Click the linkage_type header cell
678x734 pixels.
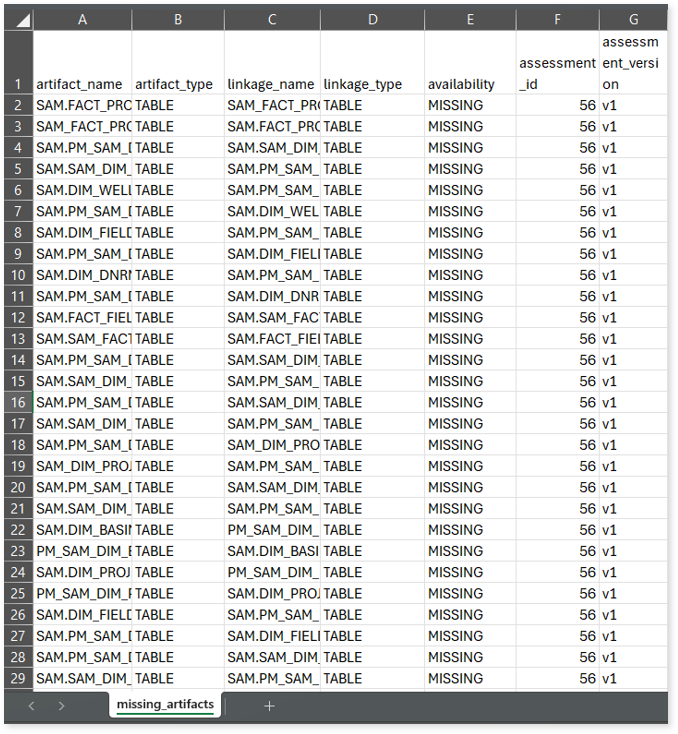pos(372,84)
